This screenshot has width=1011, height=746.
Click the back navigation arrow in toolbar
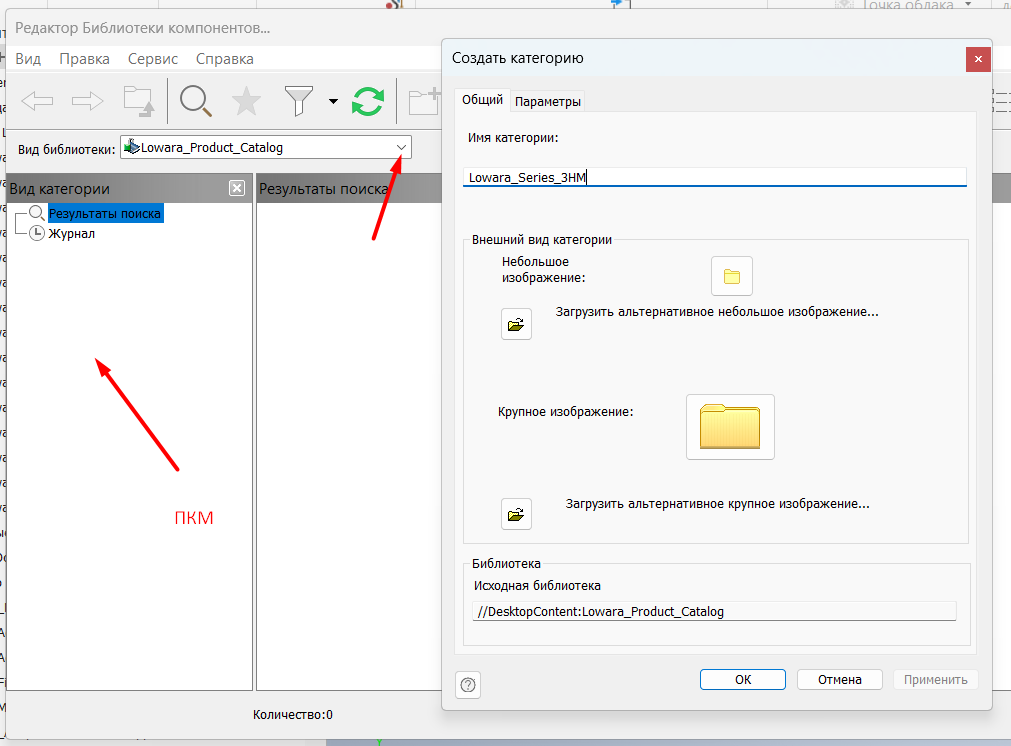tap(37, 101)
